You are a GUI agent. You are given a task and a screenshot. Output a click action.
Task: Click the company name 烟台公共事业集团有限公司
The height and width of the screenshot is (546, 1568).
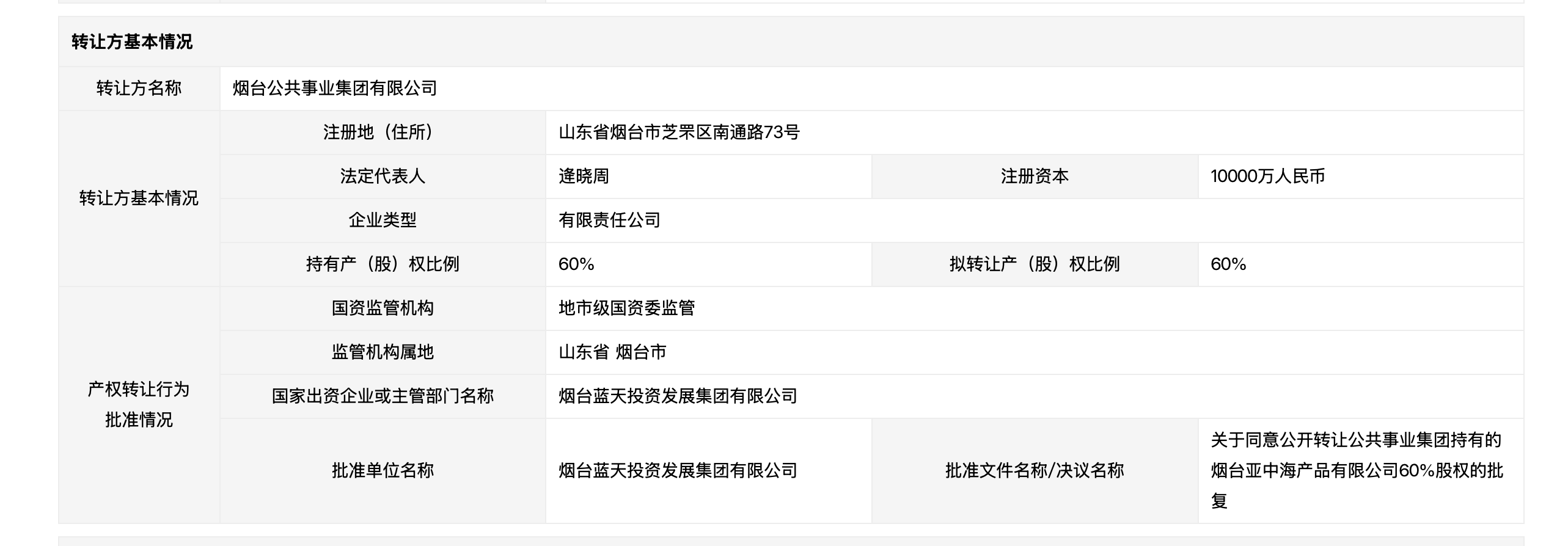pos(335,89)
